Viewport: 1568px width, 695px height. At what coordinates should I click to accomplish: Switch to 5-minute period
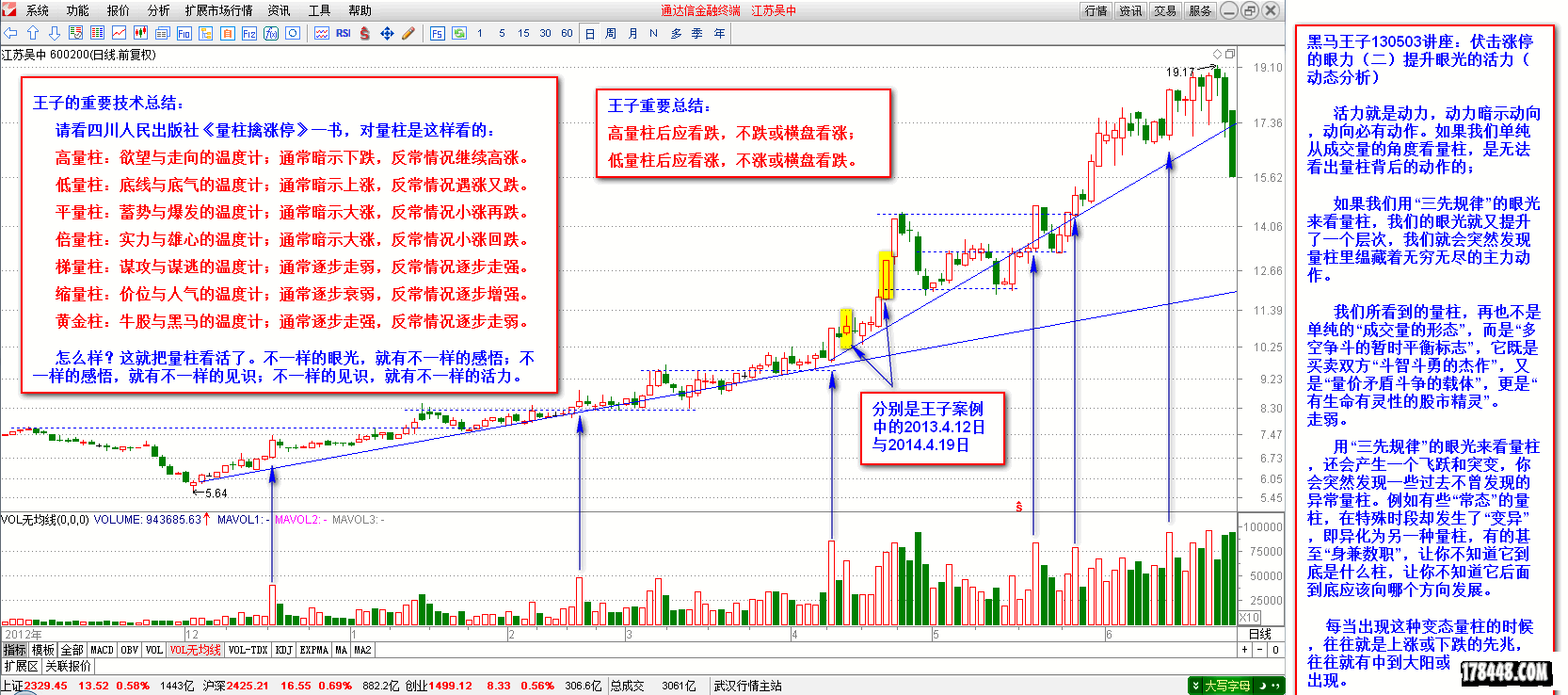tap(502, 33)
